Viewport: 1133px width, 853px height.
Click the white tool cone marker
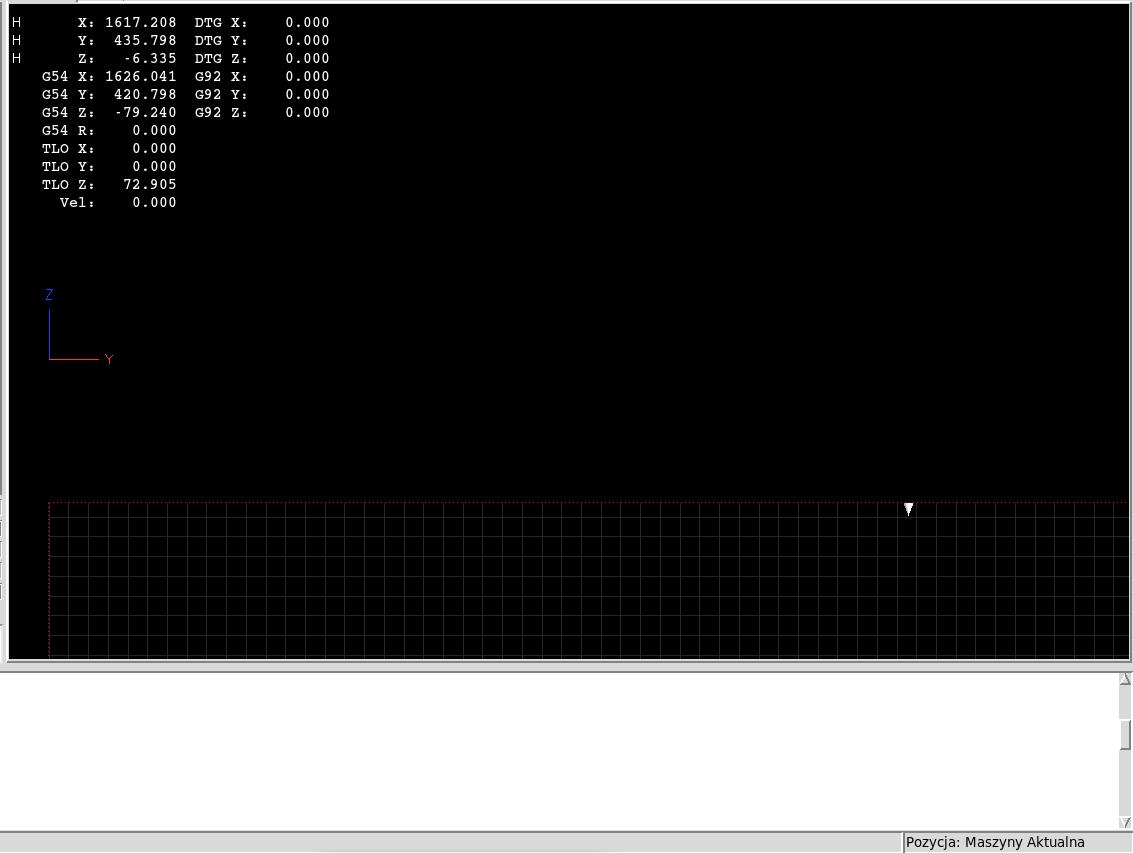908,509
